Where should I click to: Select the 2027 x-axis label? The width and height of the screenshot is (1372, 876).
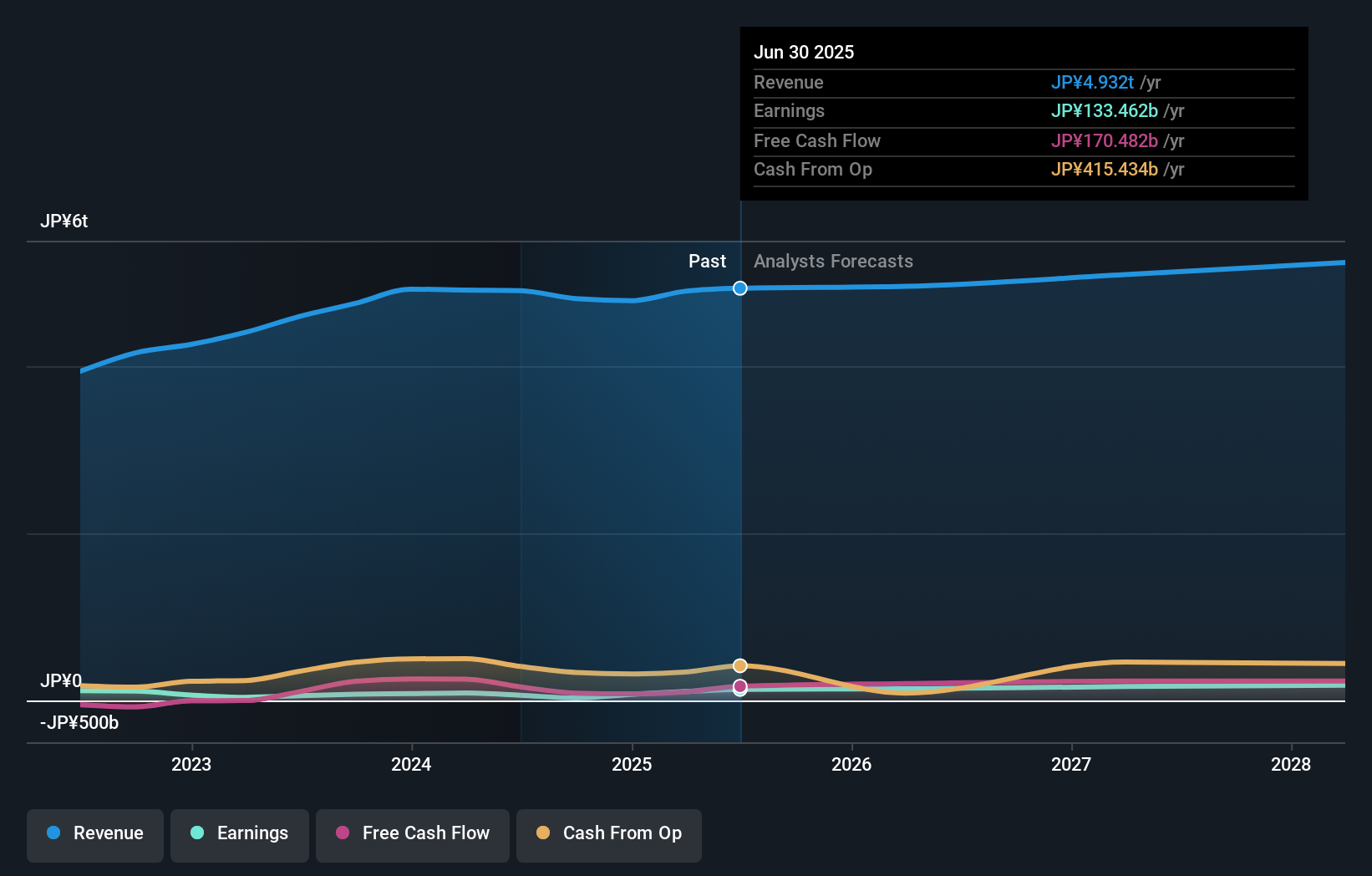click(1071, 764)
